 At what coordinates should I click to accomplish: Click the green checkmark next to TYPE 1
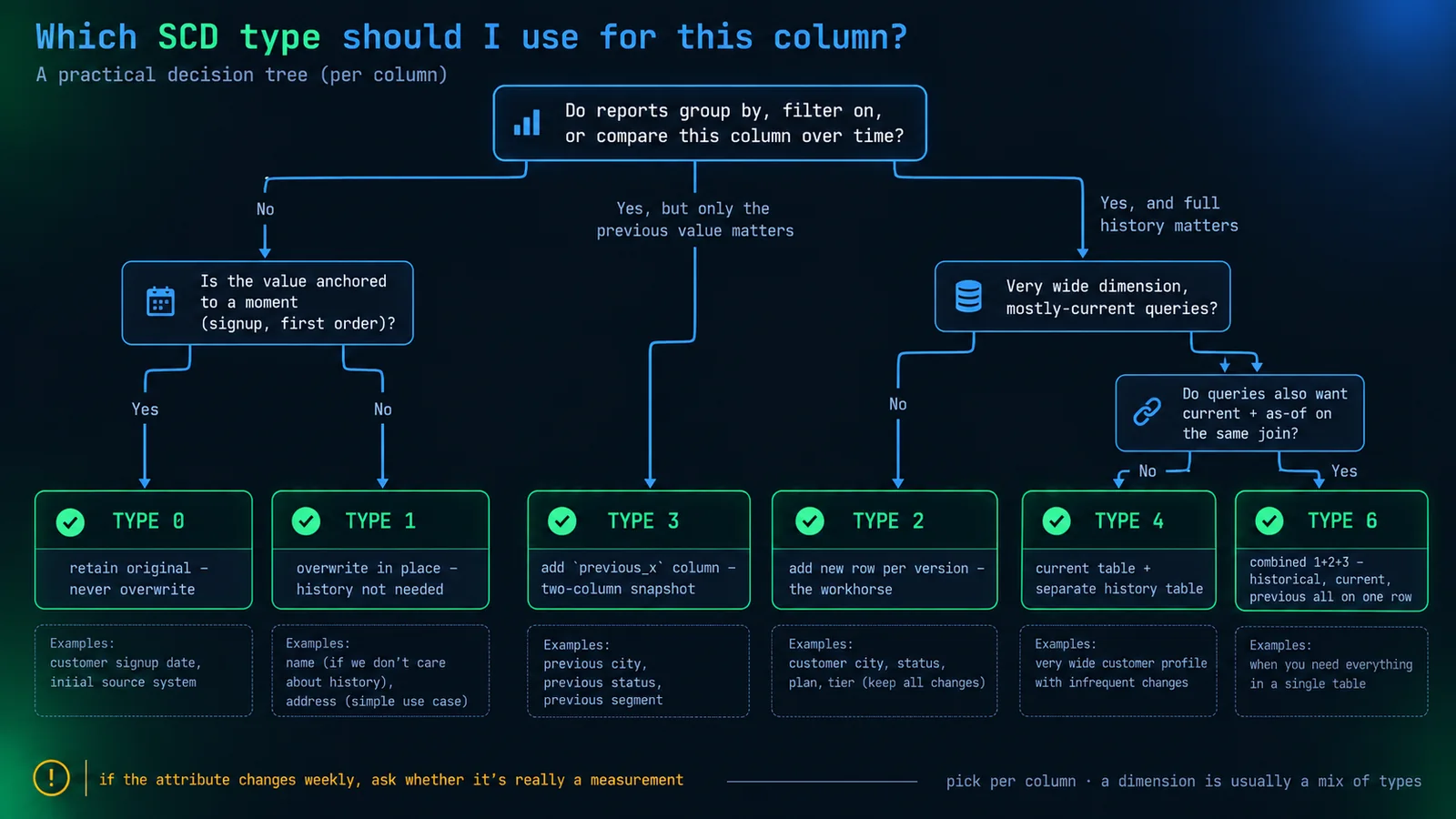pyautogui.click(x=306, y=521)
